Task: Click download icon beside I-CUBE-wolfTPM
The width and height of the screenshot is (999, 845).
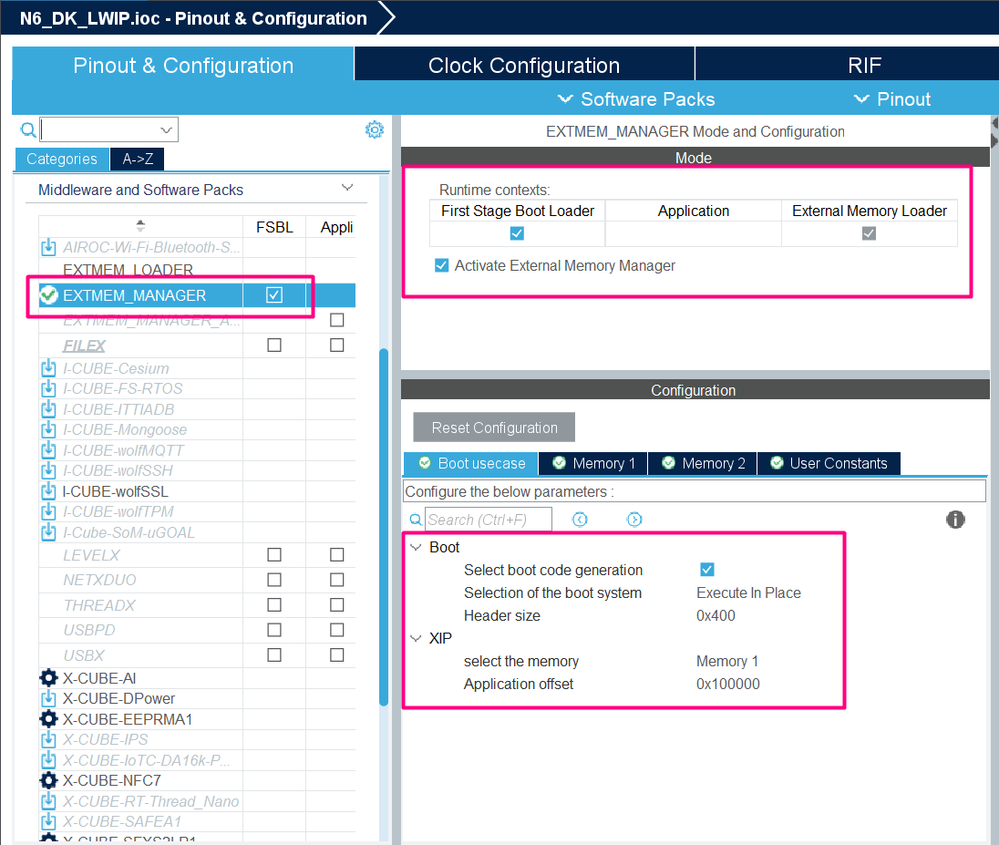Action: pos(48,512)
